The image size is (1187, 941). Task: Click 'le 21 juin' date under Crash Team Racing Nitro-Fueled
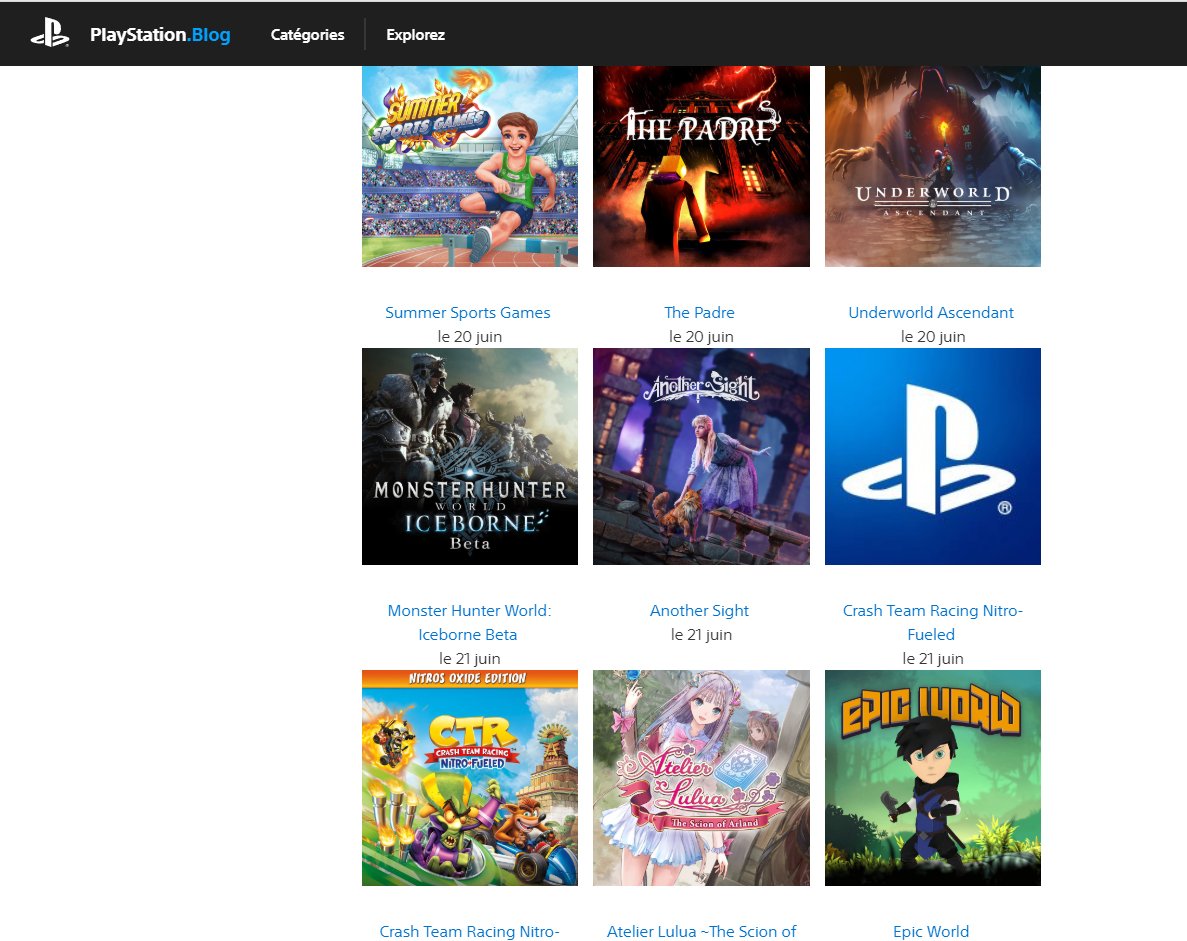pos(933,659)
